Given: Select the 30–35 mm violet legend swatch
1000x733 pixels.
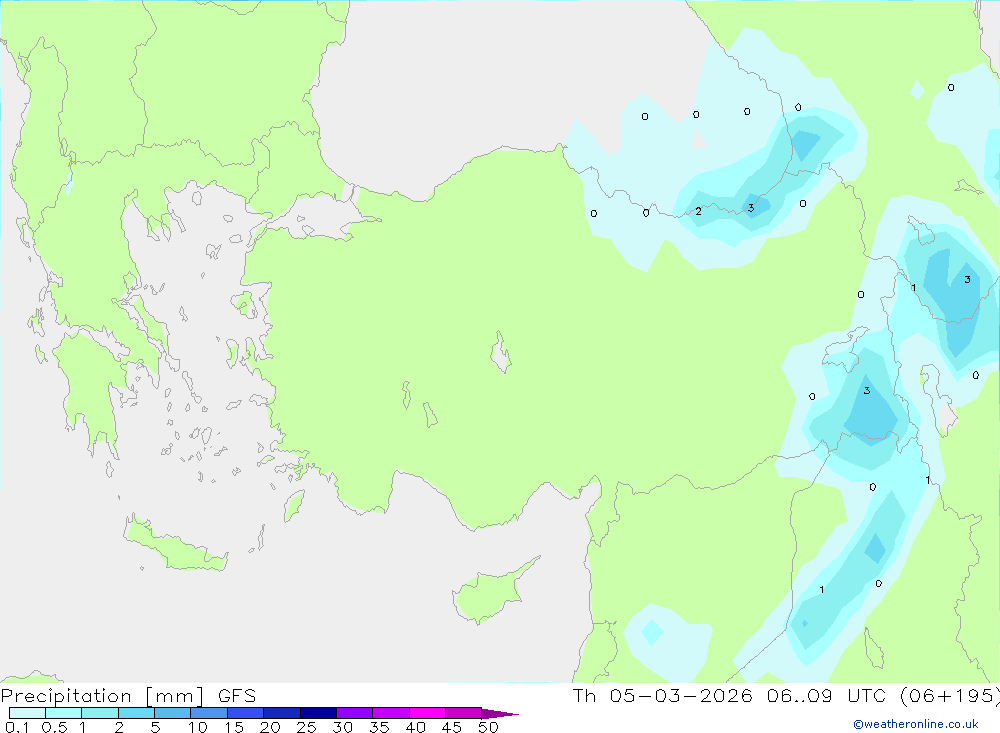Looking at the screenshot, I should pos(354,713).
